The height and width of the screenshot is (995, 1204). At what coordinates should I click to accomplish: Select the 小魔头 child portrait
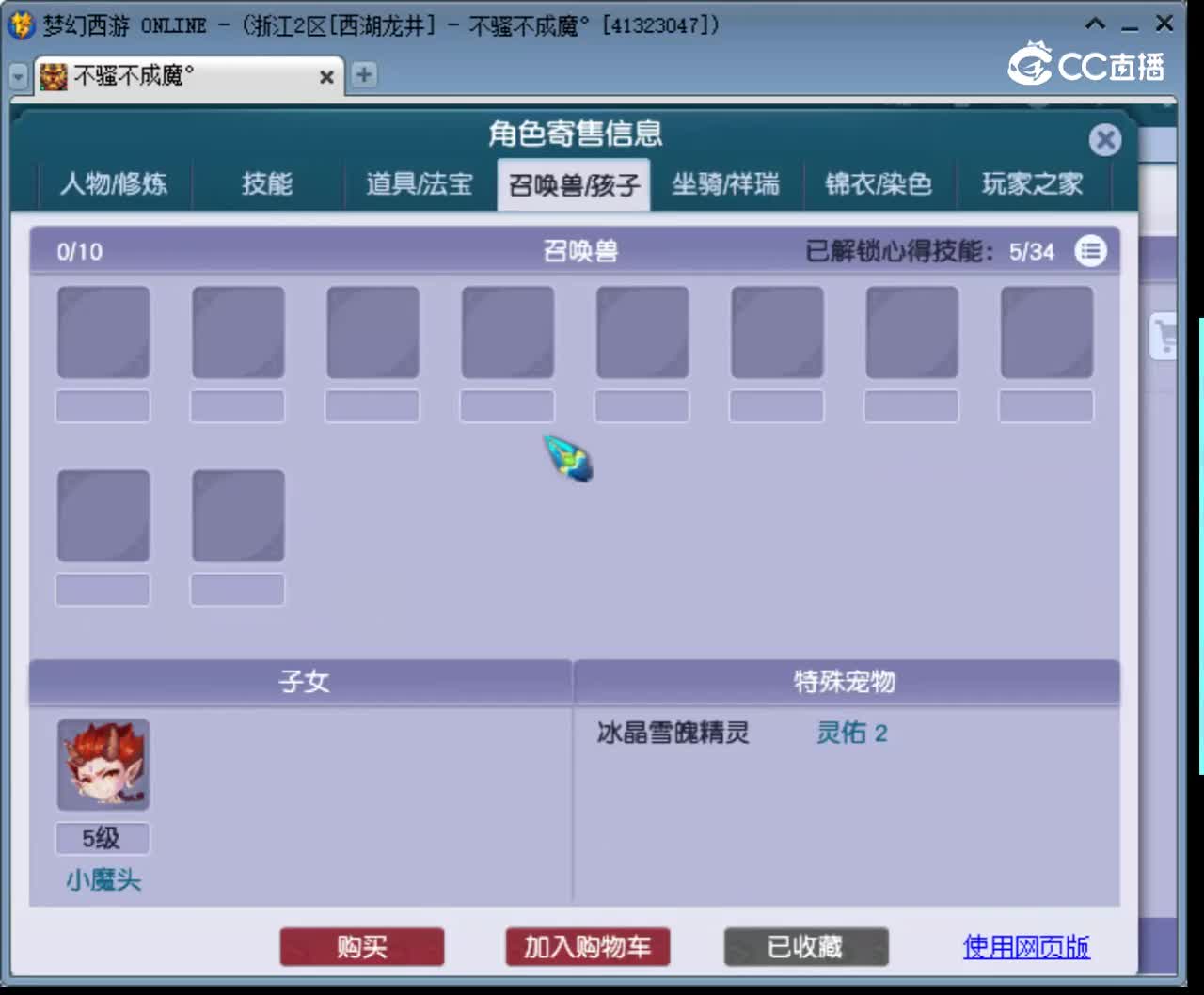click(x=103, y=765)
